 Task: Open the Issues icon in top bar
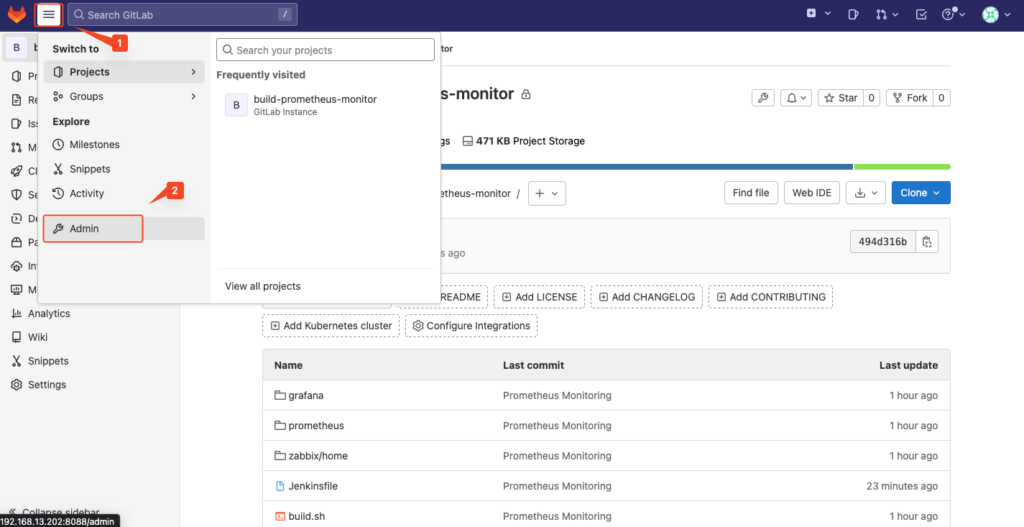(x=852, y=14)
